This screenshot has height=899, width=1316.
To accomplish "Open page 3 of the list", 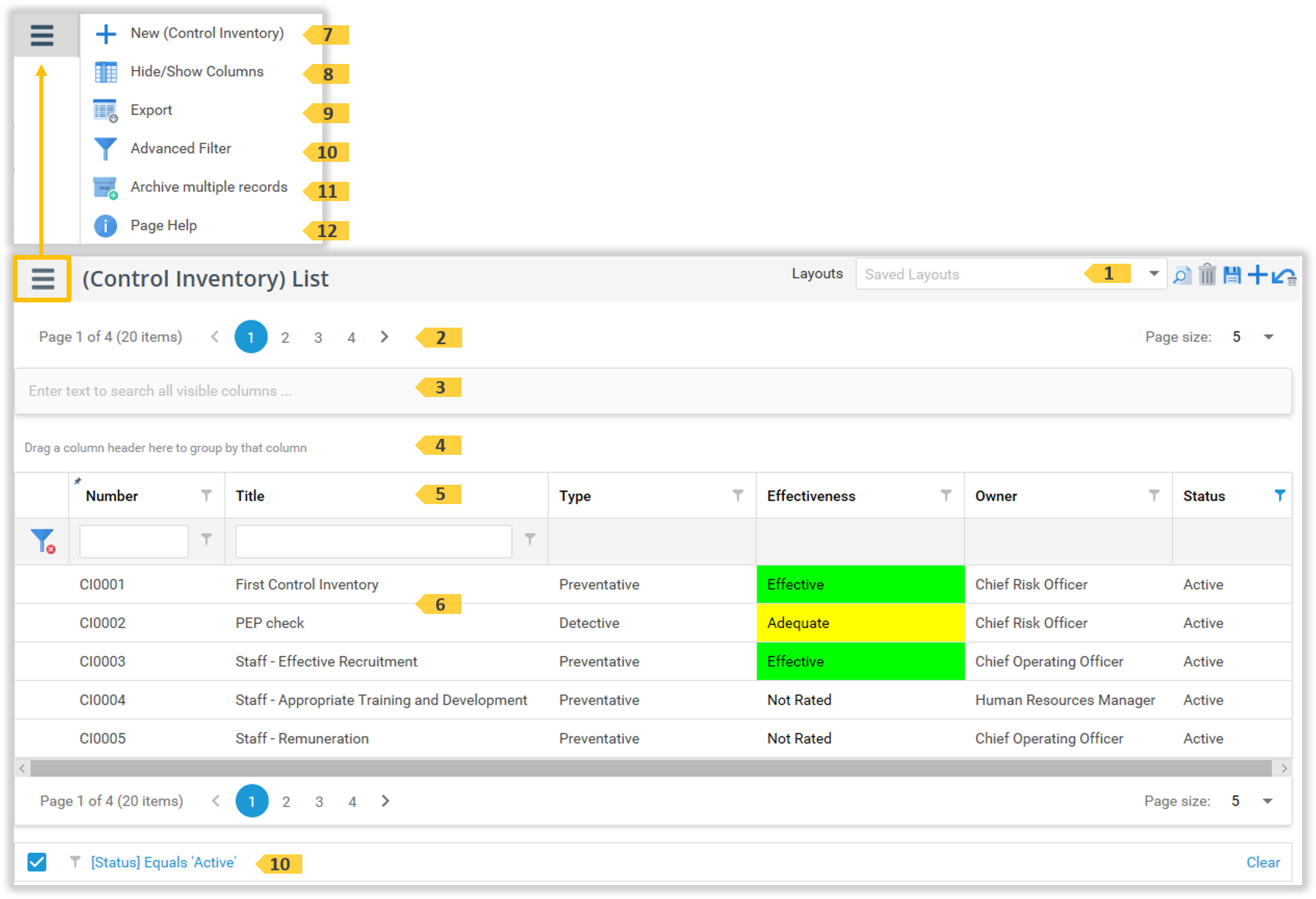I will coord(318,337).
